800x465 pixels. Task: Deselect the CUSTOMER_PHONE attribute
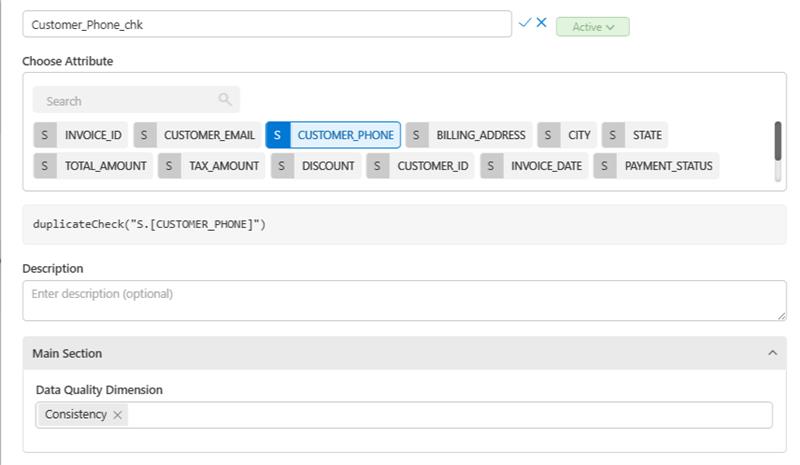pyautogui.click(x=333, y=135)
